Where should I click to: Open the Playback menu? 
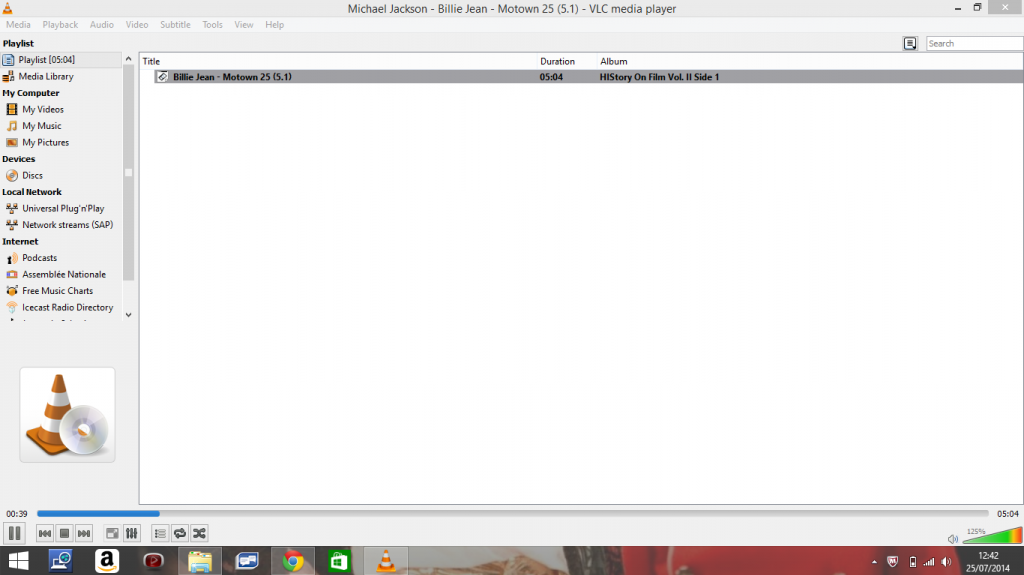60,24
